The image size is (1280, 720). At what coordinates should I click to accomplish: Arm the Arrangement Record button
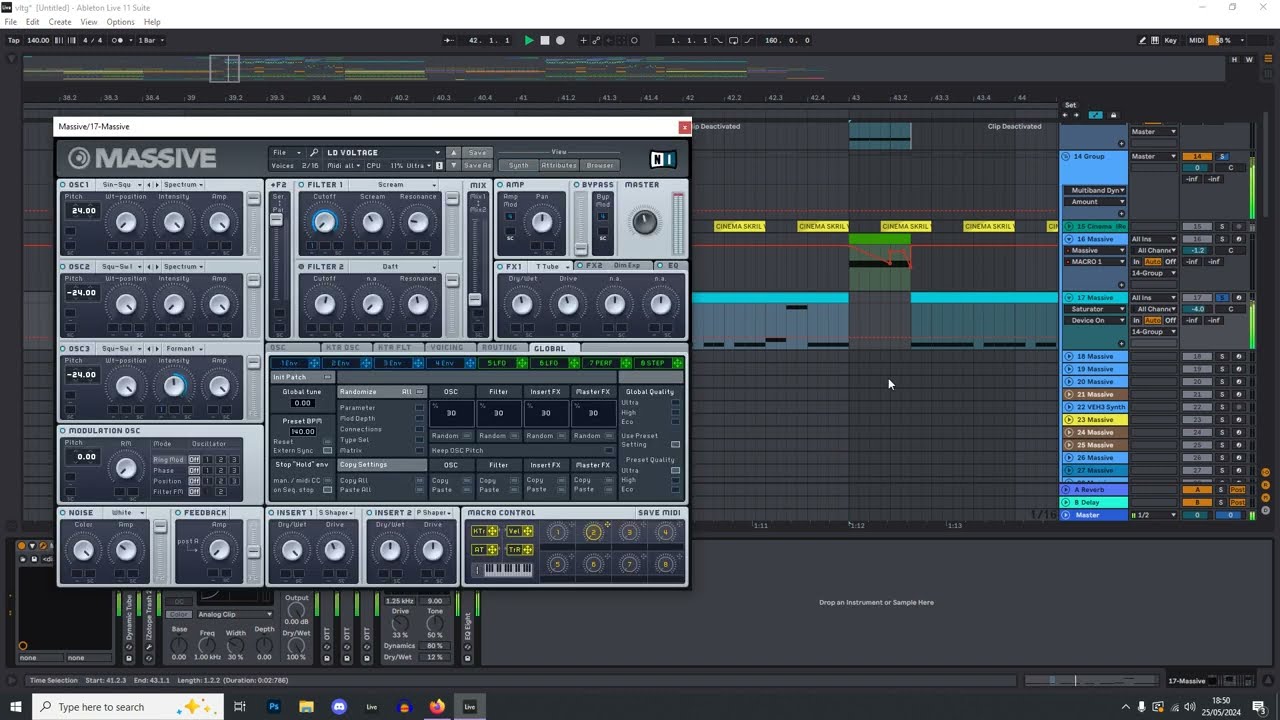[x=560, y=40]
